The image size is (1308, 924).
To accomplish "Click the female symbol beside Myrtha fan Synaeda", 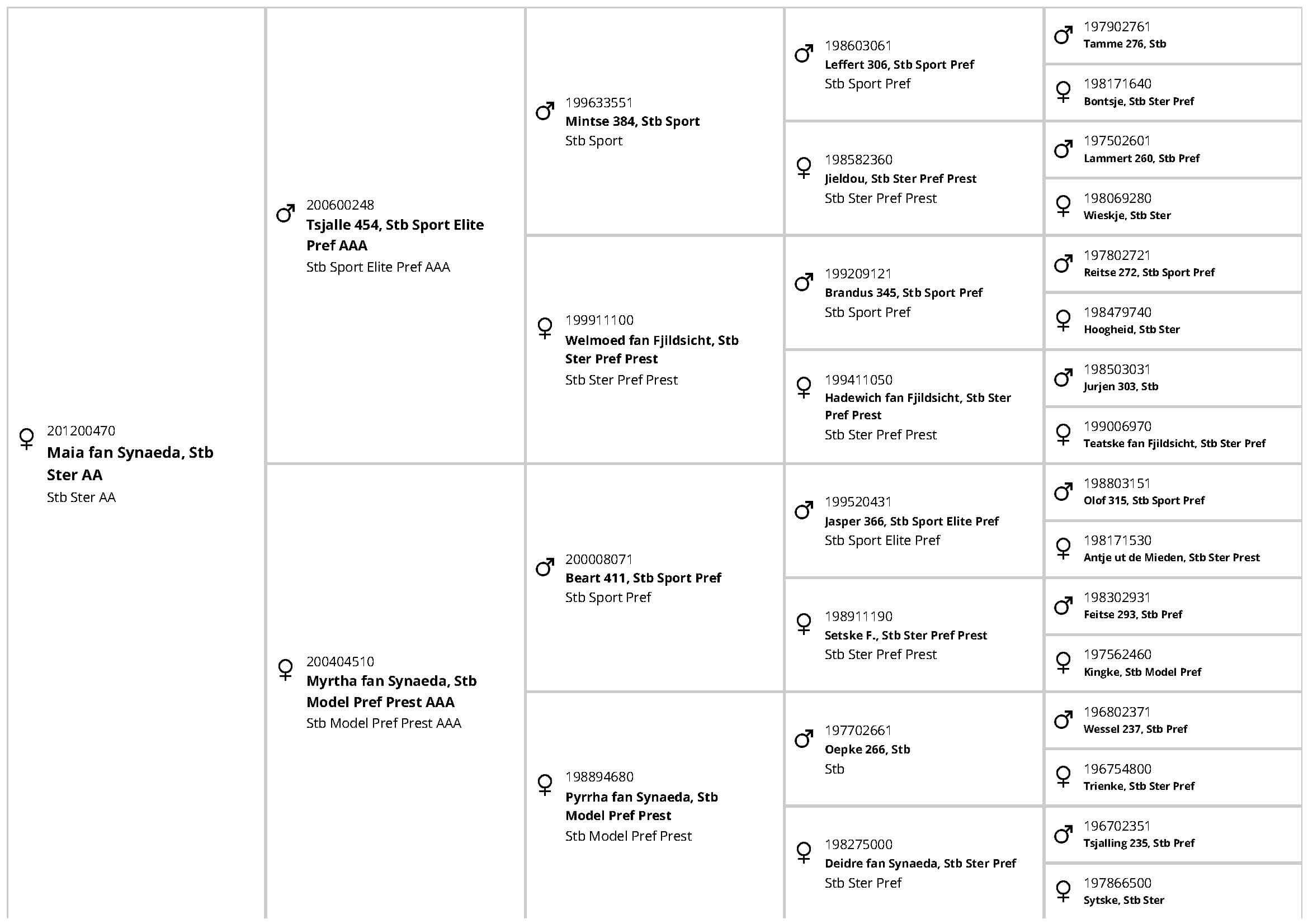I will [x=285, y=669].
